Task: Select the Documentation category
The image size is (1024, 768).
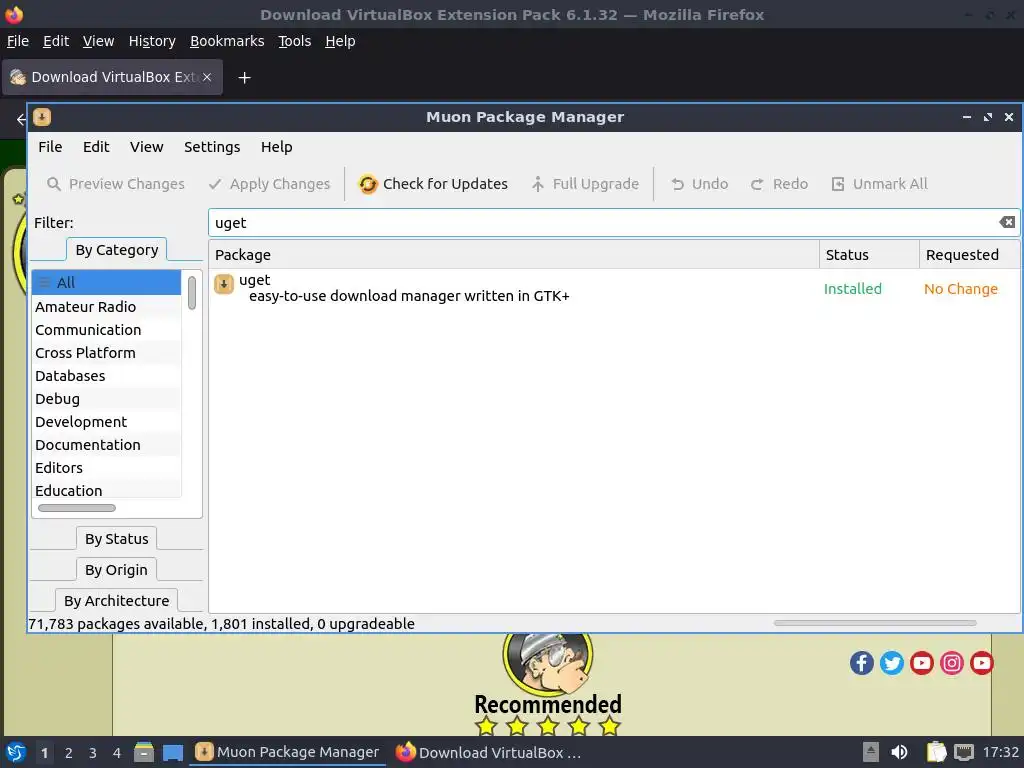Action: (106, 444)
